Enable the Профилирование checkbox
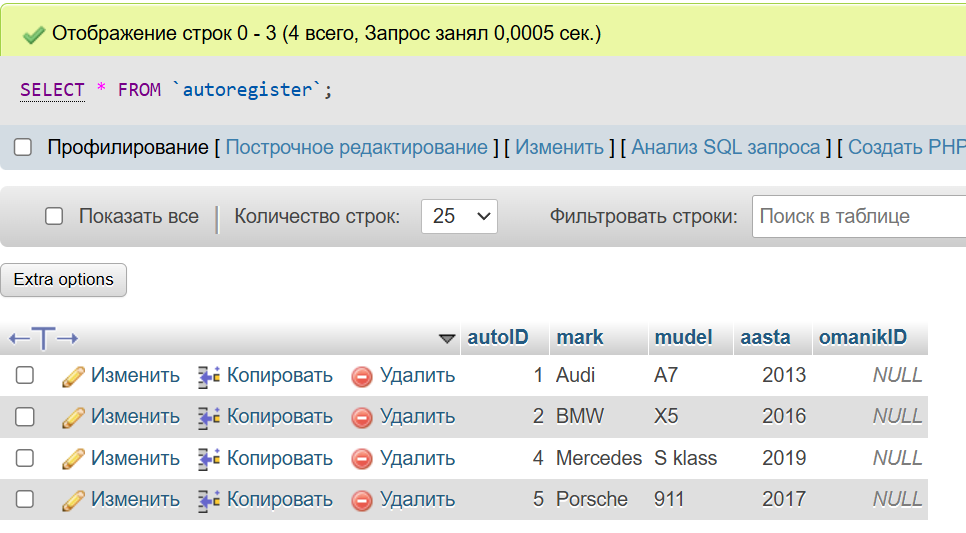Screen dimensions: 966x533 (x=23, y=147)
